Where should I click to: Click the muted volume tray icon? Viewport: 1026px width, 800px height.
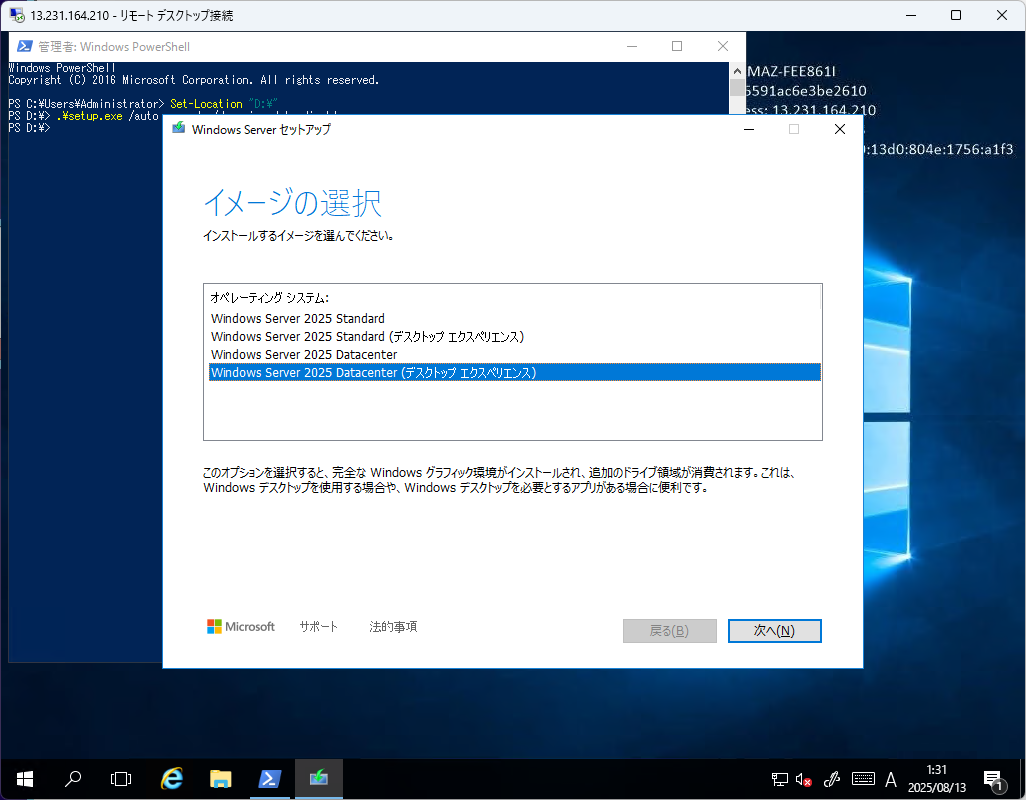804,779
